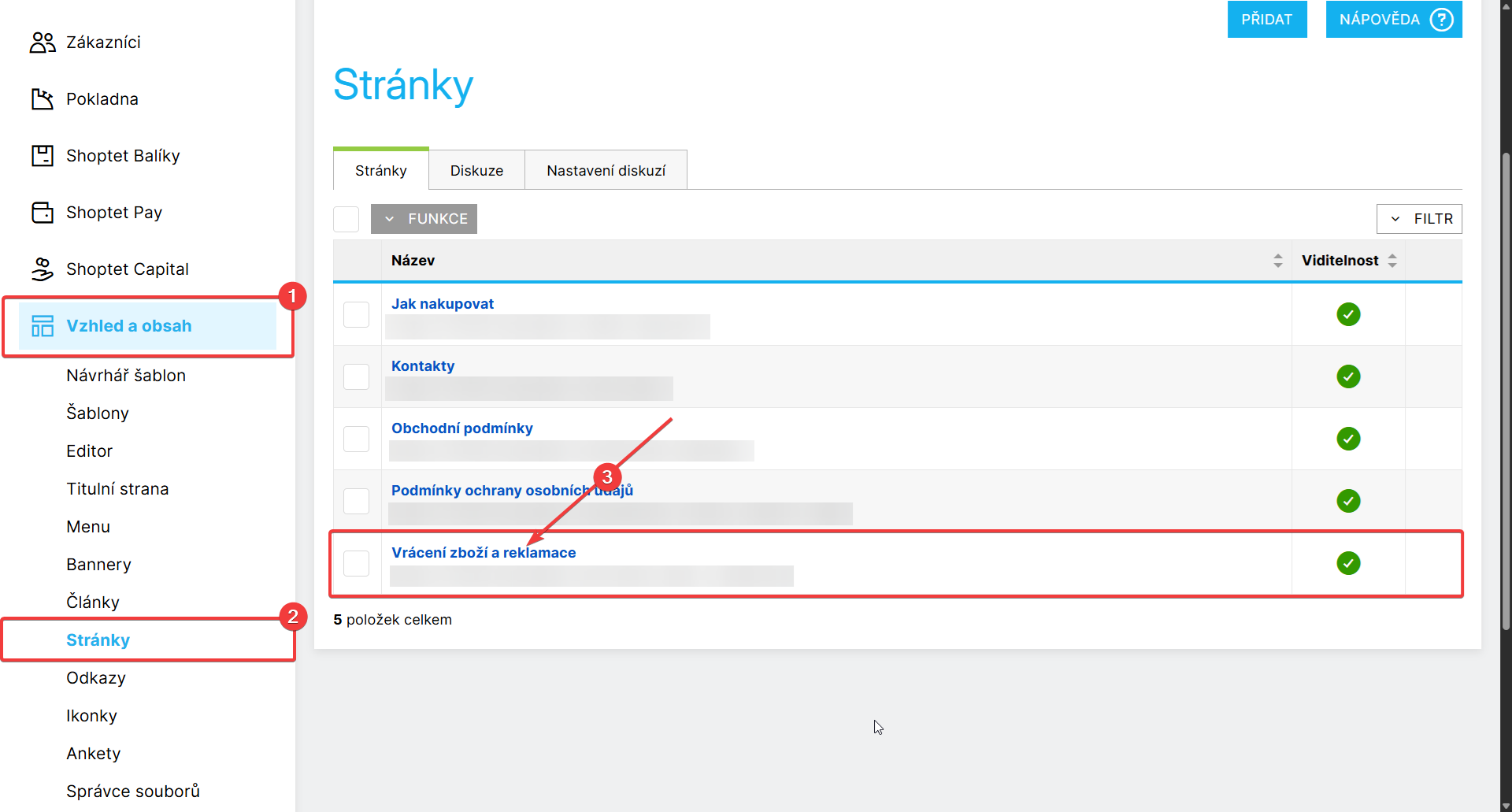Expand the FILTR dropdown
The height and width of the screenshot is (812, 1512).
click(x=1419, y=219)
